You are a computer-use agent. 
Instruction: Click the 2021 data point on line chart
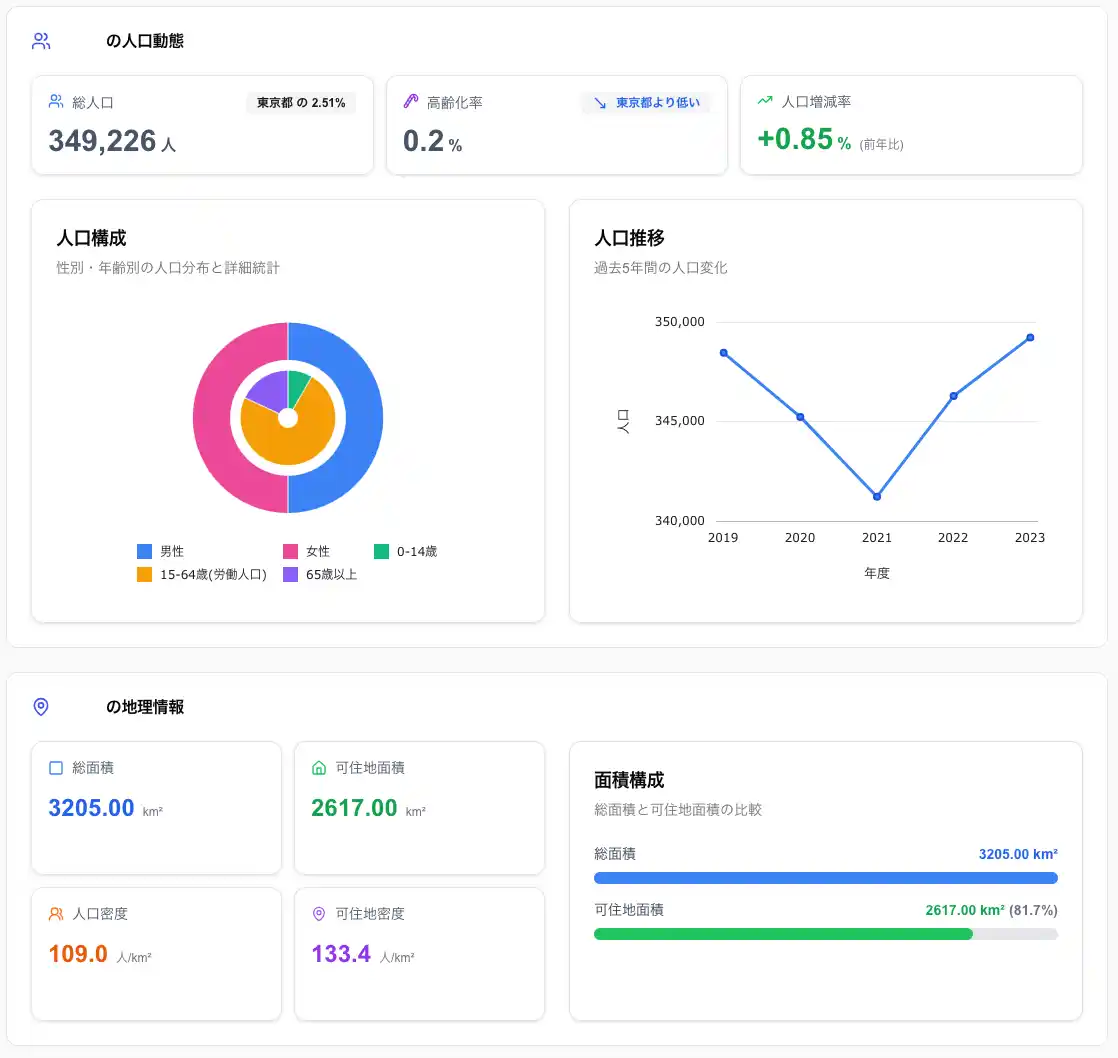(877, 496)
